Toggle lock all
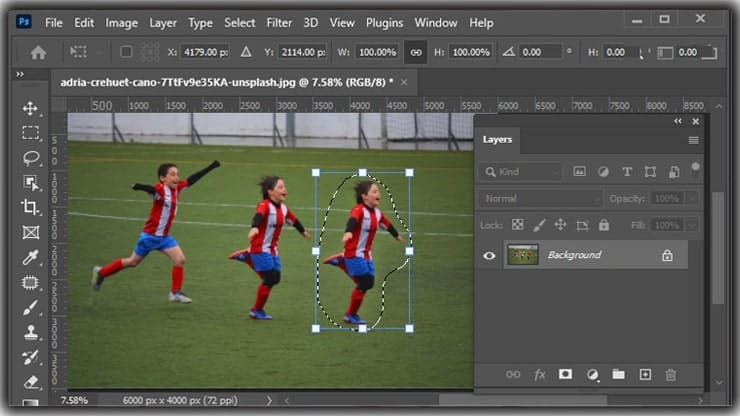 [604, 225]
